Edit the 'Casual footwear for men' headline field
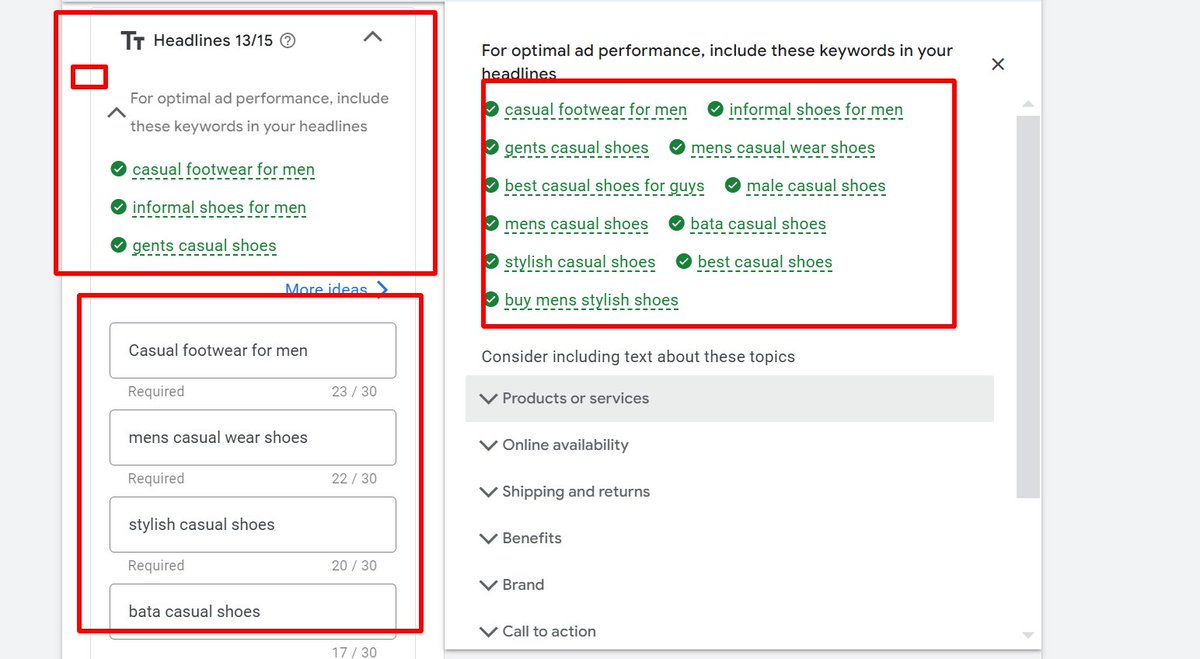 click(x=253, y=350)
